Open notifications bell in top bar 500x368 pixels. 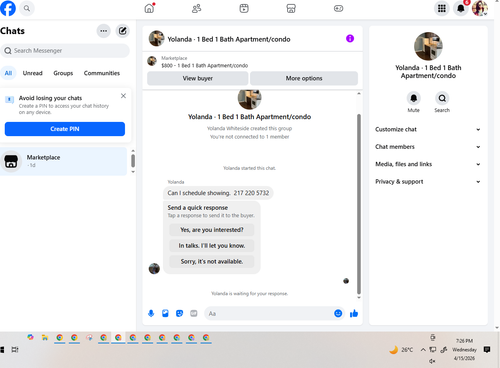pos(461,8)
